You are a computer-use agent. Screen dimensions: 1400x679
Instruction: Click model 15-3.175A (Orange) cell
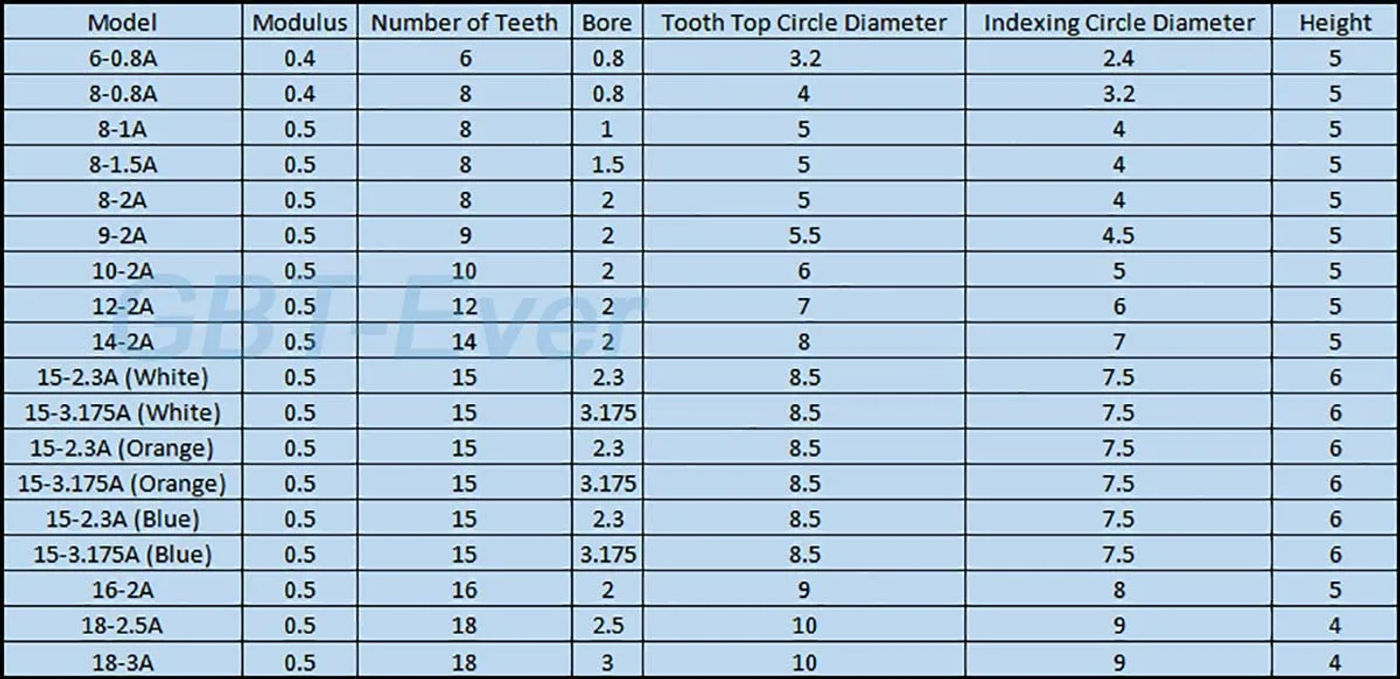(x=121, y=484)
